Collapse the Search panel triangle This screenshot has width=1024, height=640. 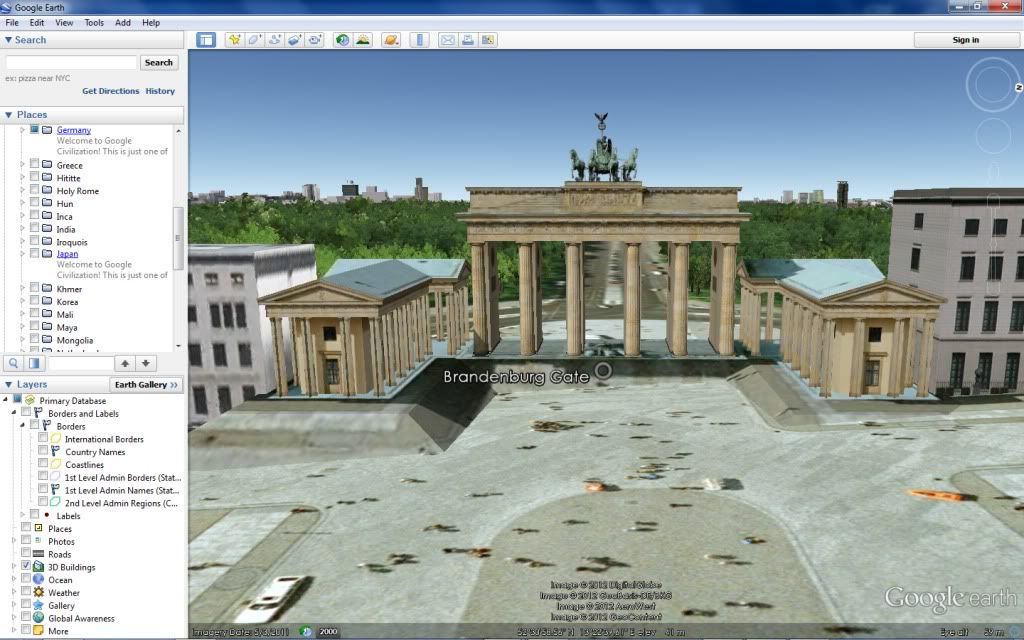tap(8, 40)
